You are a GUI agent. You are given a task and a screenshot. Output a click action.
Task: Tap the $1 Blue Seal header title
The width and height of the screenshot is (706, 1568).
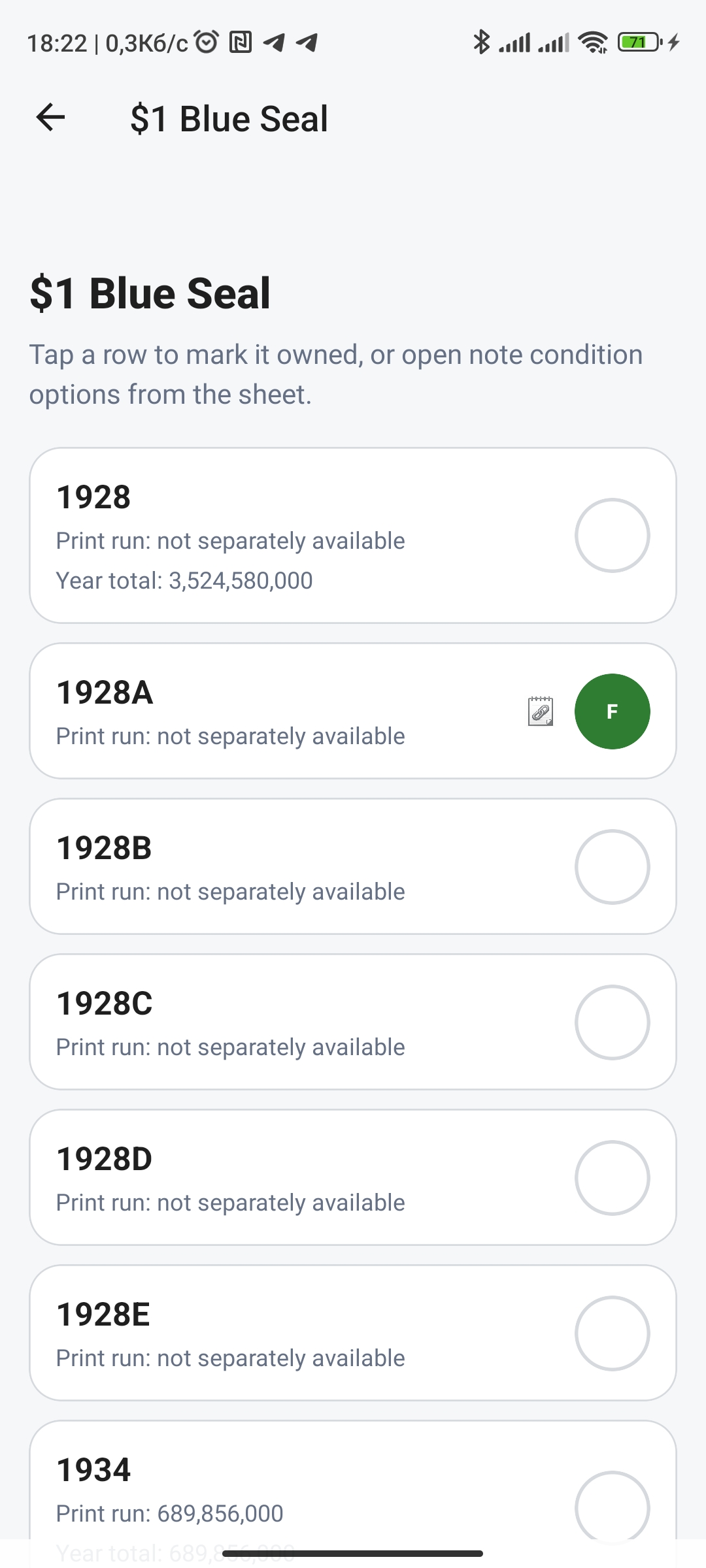tap(229, 118)
